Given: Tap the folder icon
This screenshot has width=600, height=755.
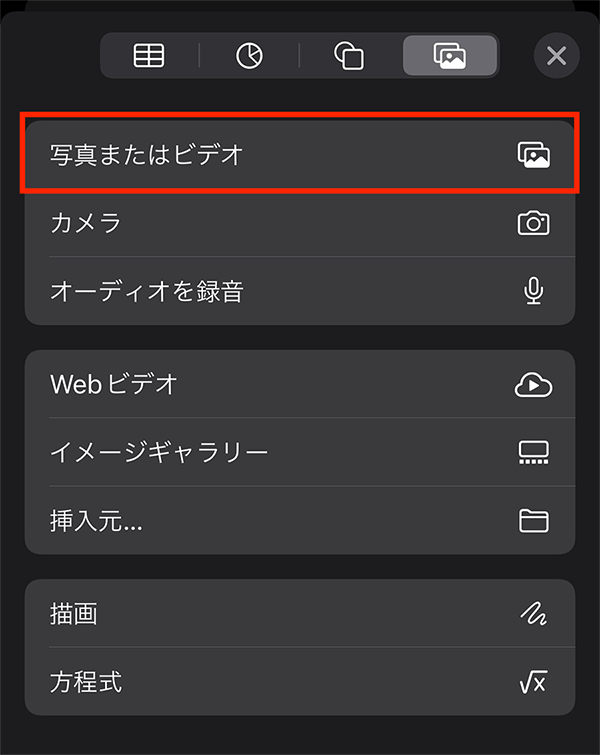Looking at the screenshot, I should 534,521.
